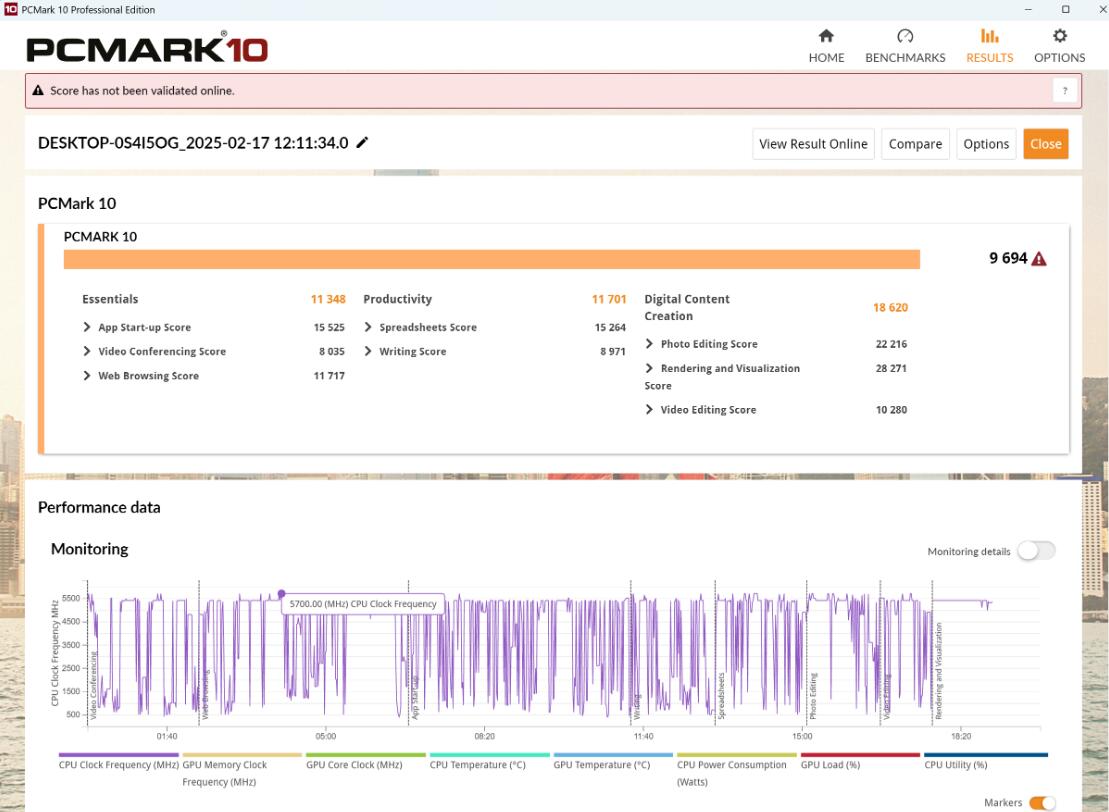Click the View Result Online button
The image size is (1109, 812).
click(x=812, y=144)
